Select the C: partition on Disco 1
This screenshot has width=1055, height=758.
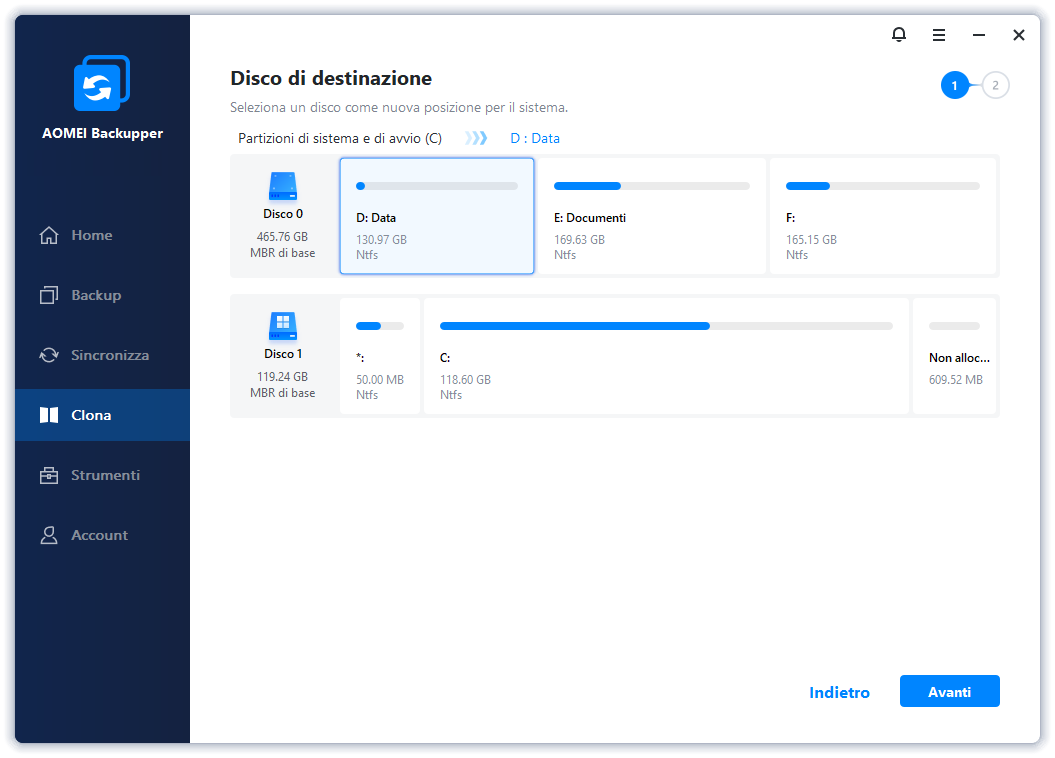click(x=666, y=356)
